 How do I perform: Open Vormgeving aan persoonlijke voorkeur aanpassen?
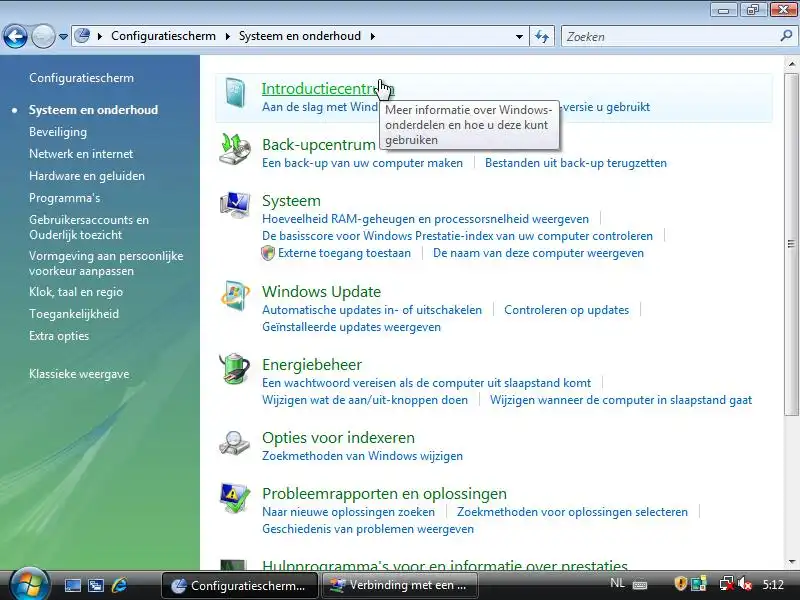click(x=106, y=263)
